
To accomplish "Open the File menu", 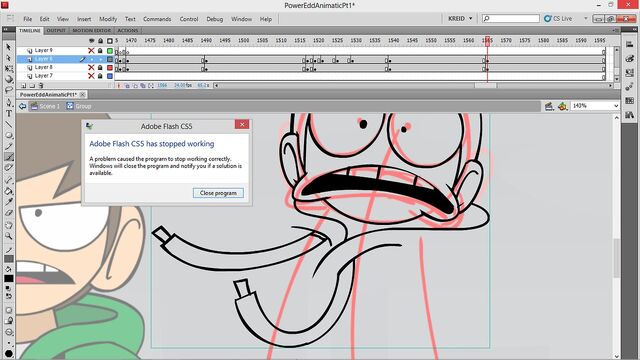I will [x=27, y=19].
